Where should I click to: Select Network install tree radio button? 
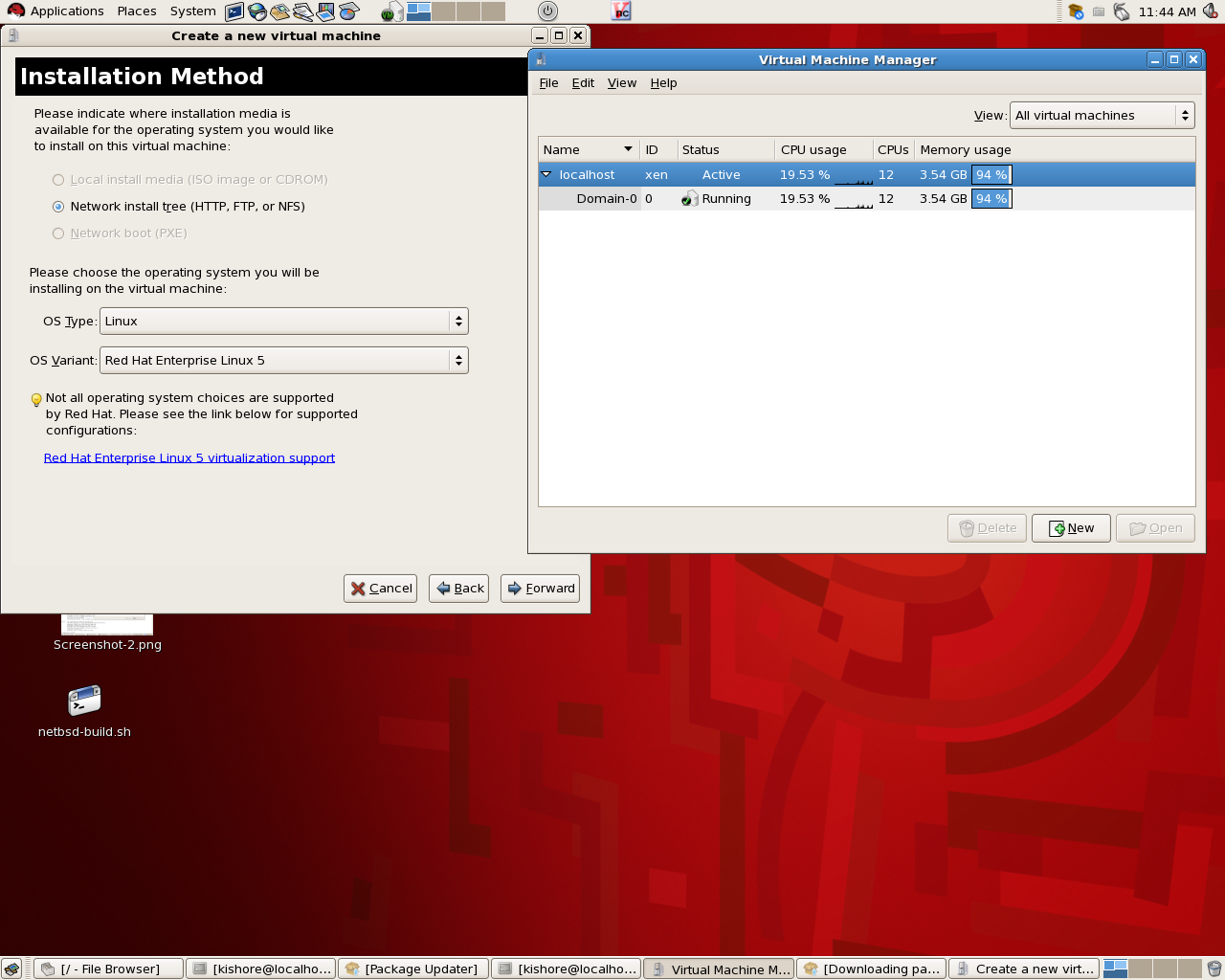point(58,207)
